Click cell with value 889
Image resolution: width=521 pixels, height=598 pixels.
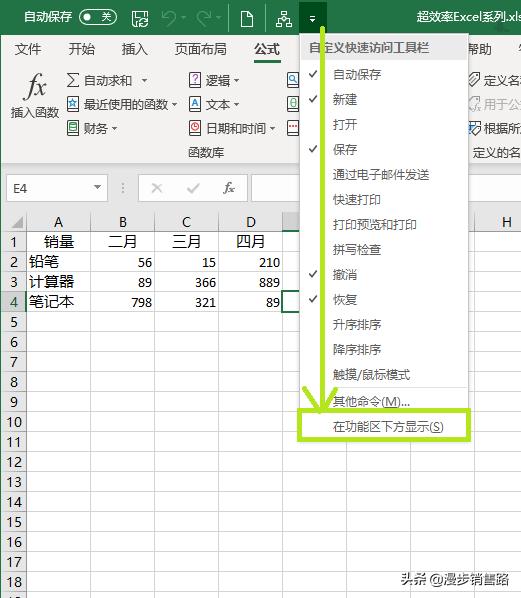[250, 282]
